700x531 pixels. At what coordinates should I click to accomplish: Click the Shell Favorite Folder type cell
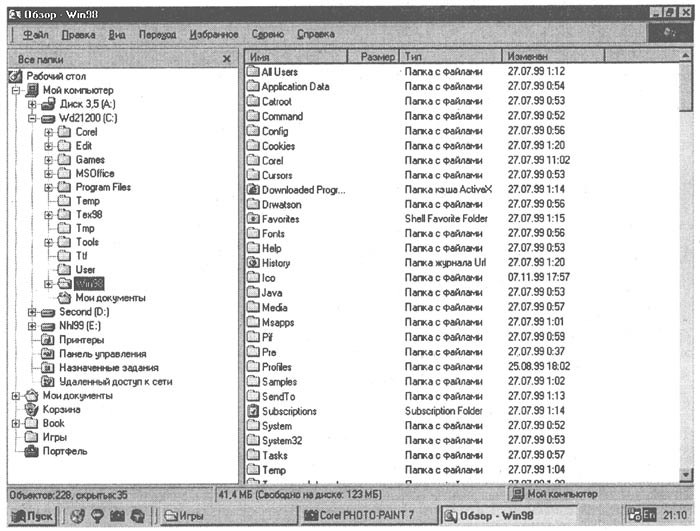pos(446,218)
